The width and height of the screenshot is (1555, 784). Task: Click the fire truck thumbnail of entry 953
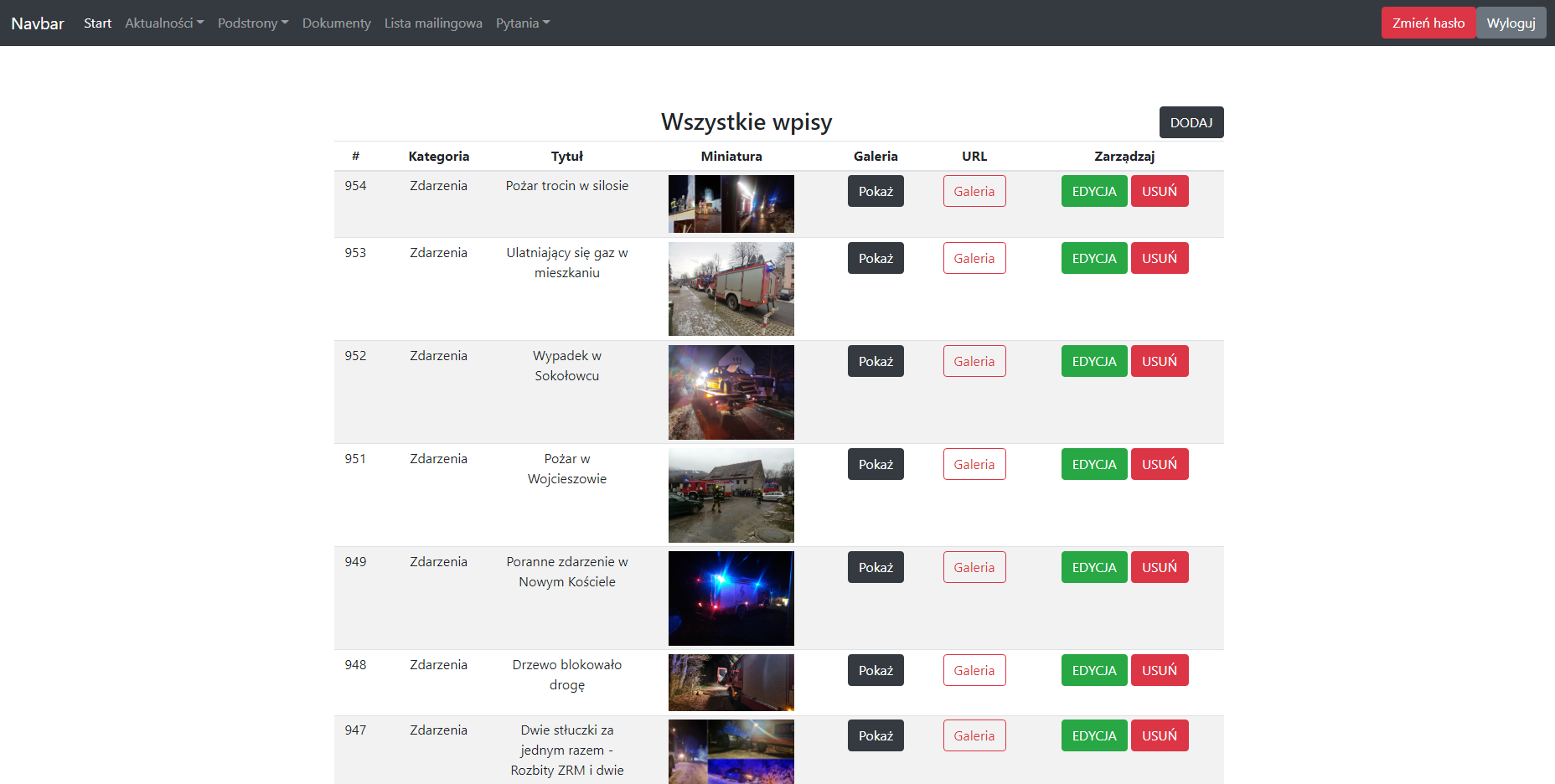tap(731, 289)
